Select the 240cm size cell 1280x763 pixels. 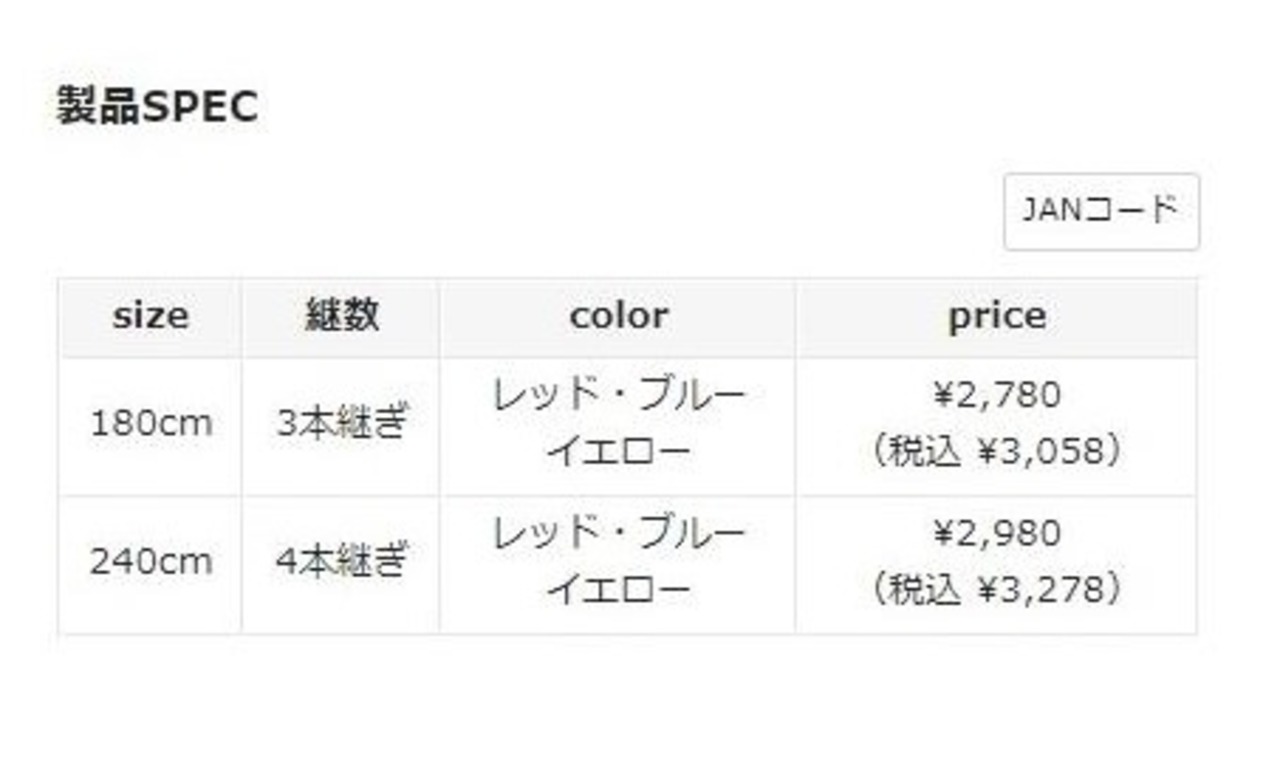click(x=151, y=562)
